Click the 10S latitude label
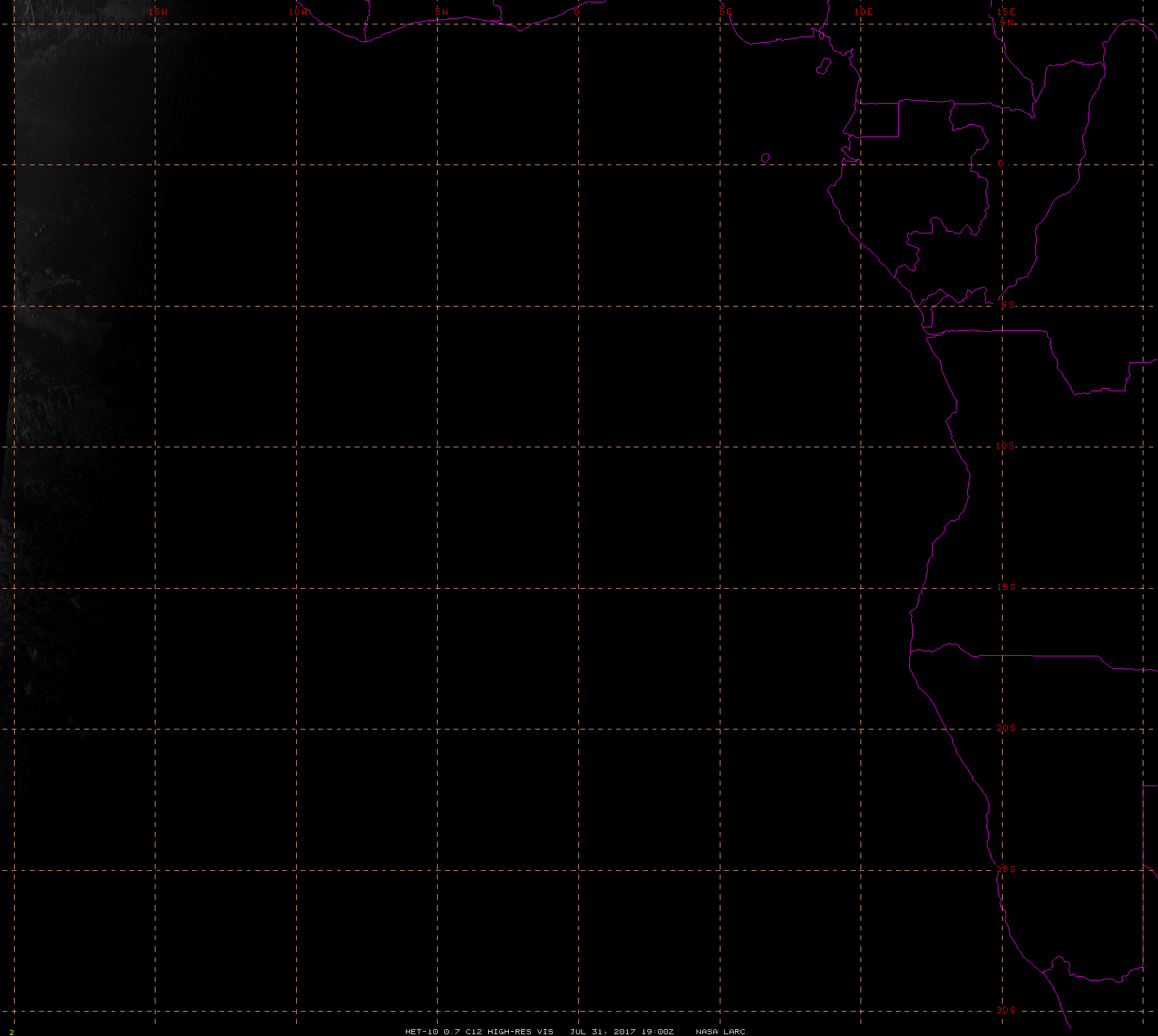 pyautogui.click(x=1006, y=445)
